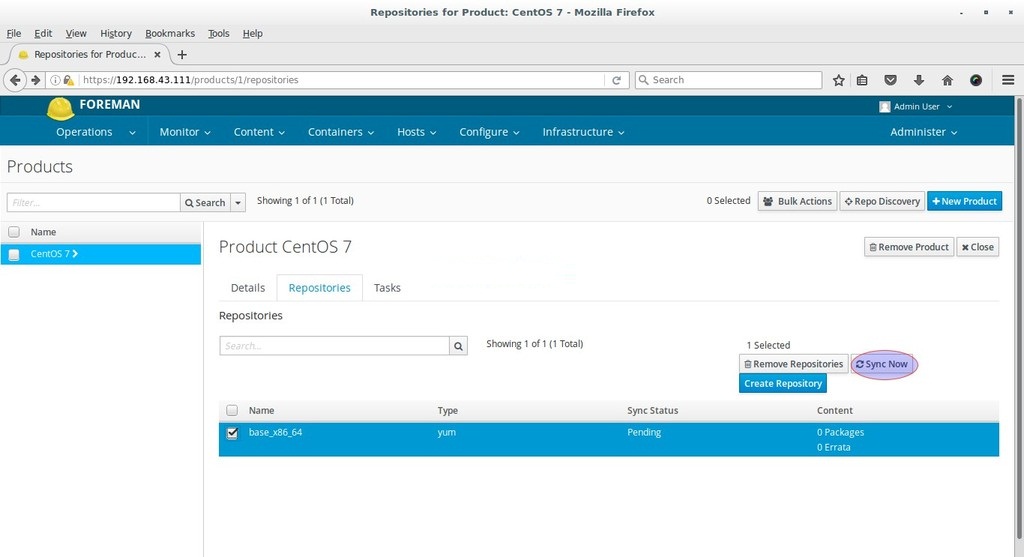Open the Firefox hamburger menu
The height and width of the screenshot is (557, 1024).
1008,80
